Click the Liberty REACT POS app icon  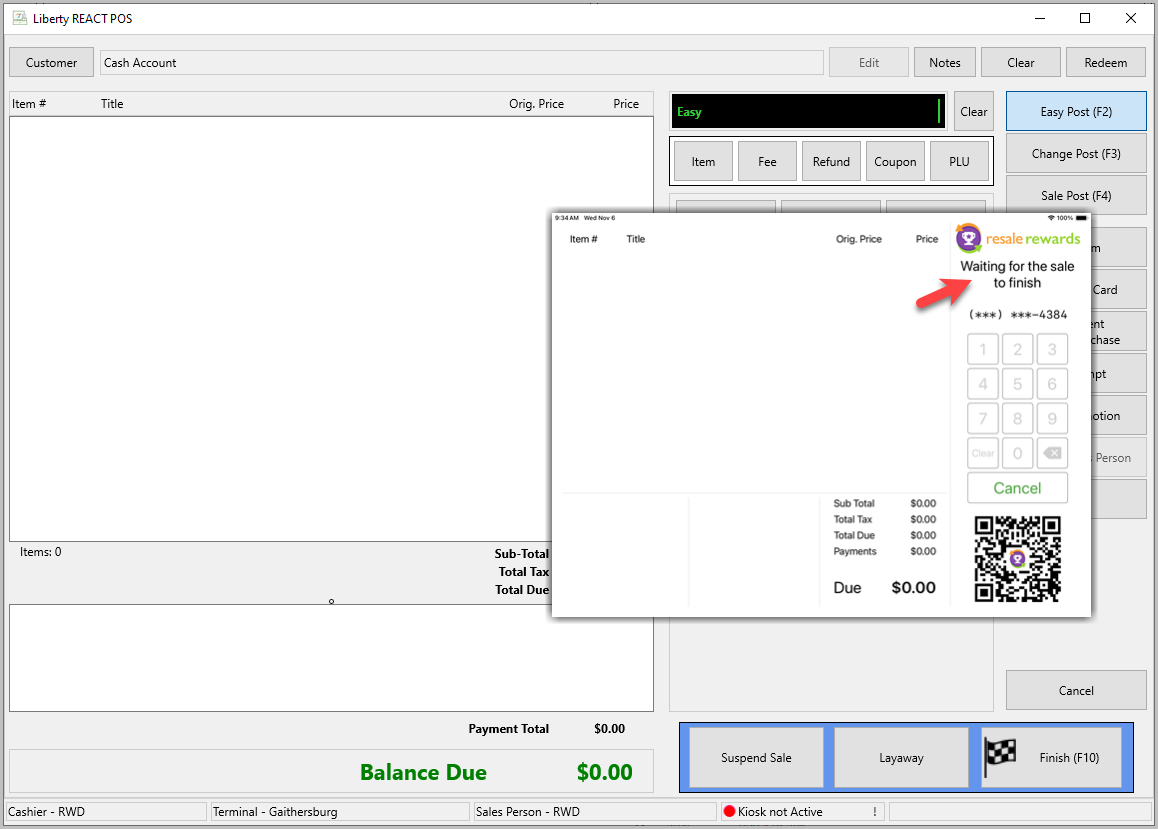click(20, 18)
